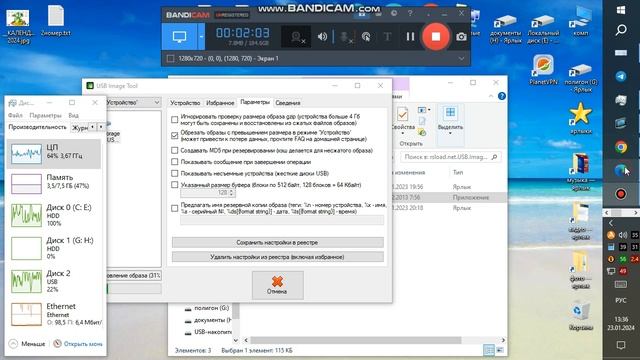640x360 pixels.
Task: Open Explorer help icon
Action: coord(502,96)
